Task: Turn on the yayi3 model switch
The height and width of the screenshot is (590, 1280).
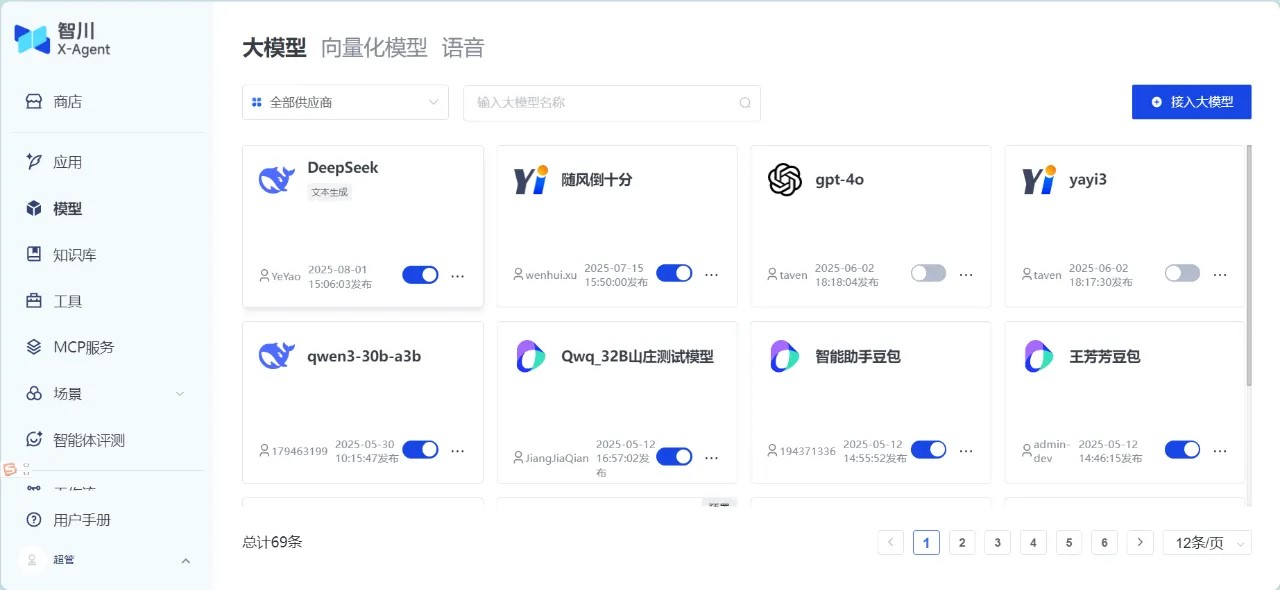Action: [1182, 273]
